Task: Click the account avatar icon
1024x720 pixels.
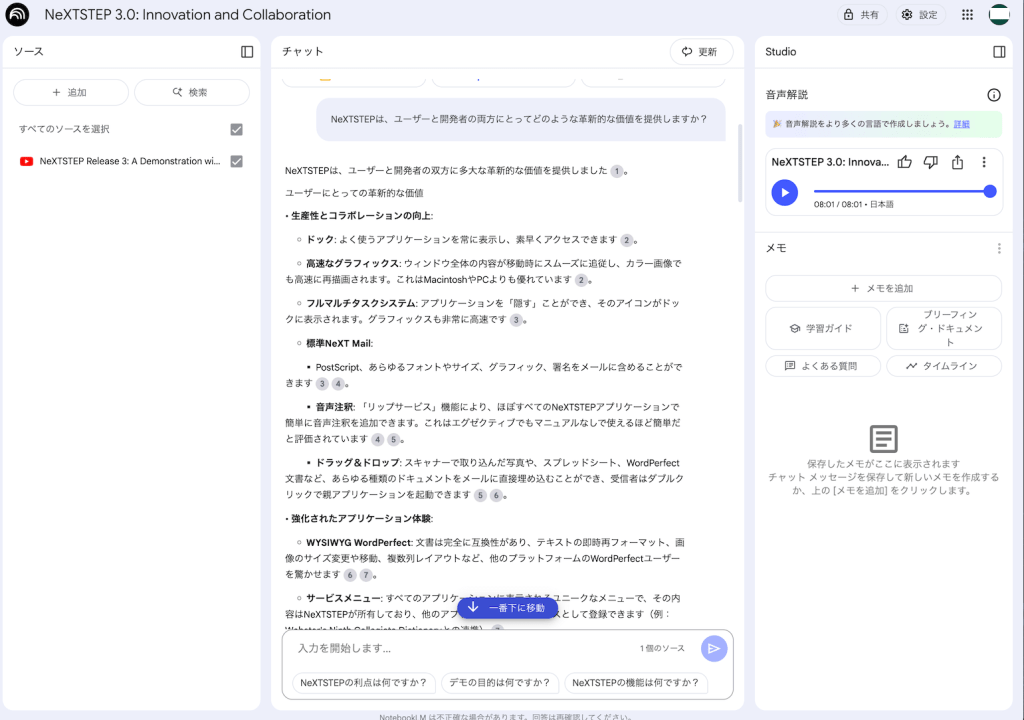Action: point(999,14)
